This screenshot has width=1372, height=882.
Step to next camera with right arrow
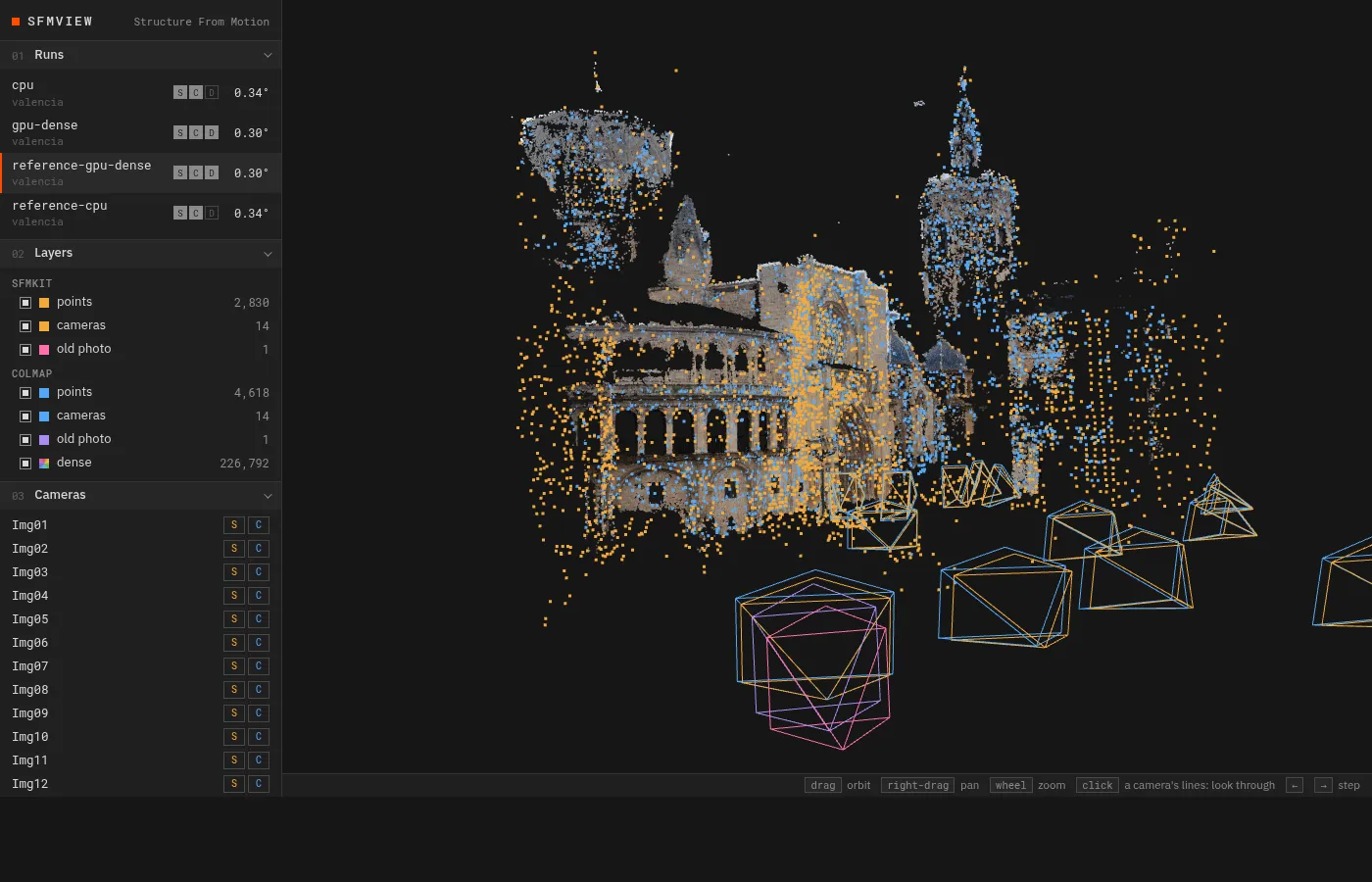click(1323, 785)
